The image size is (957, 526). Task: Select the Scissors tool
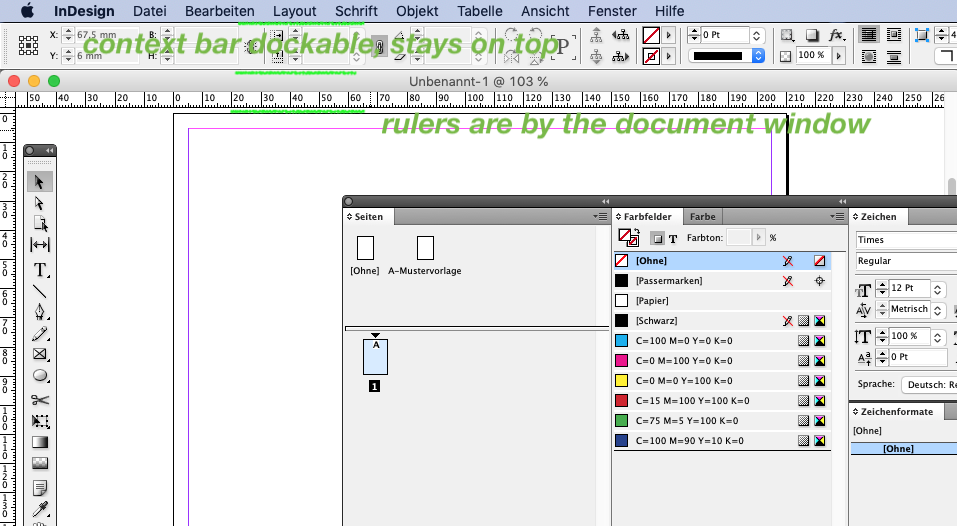click(40, 400)
